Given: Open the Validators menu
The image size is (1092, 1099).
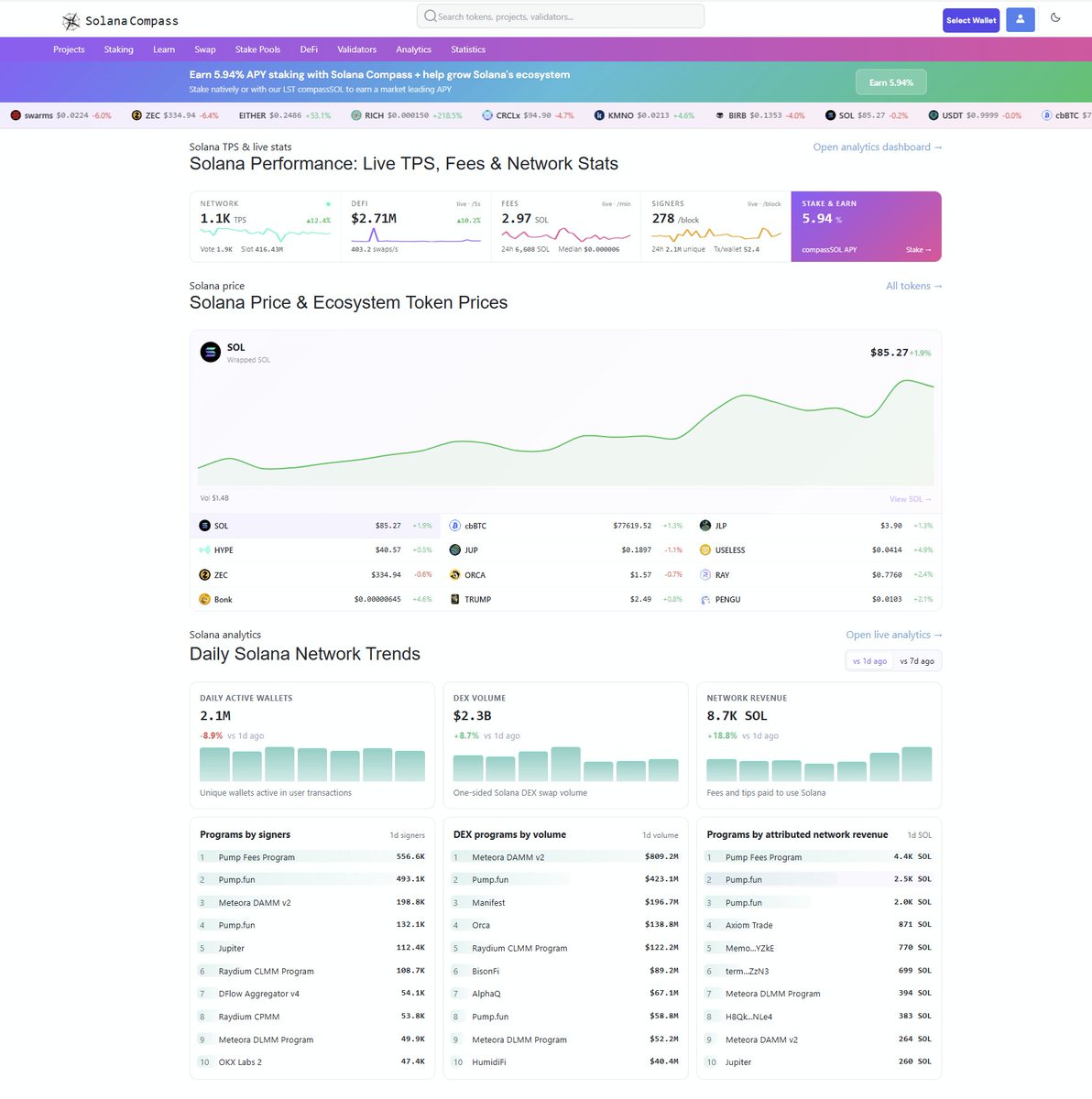Looking at the screenshot, I should click(357, 49).
